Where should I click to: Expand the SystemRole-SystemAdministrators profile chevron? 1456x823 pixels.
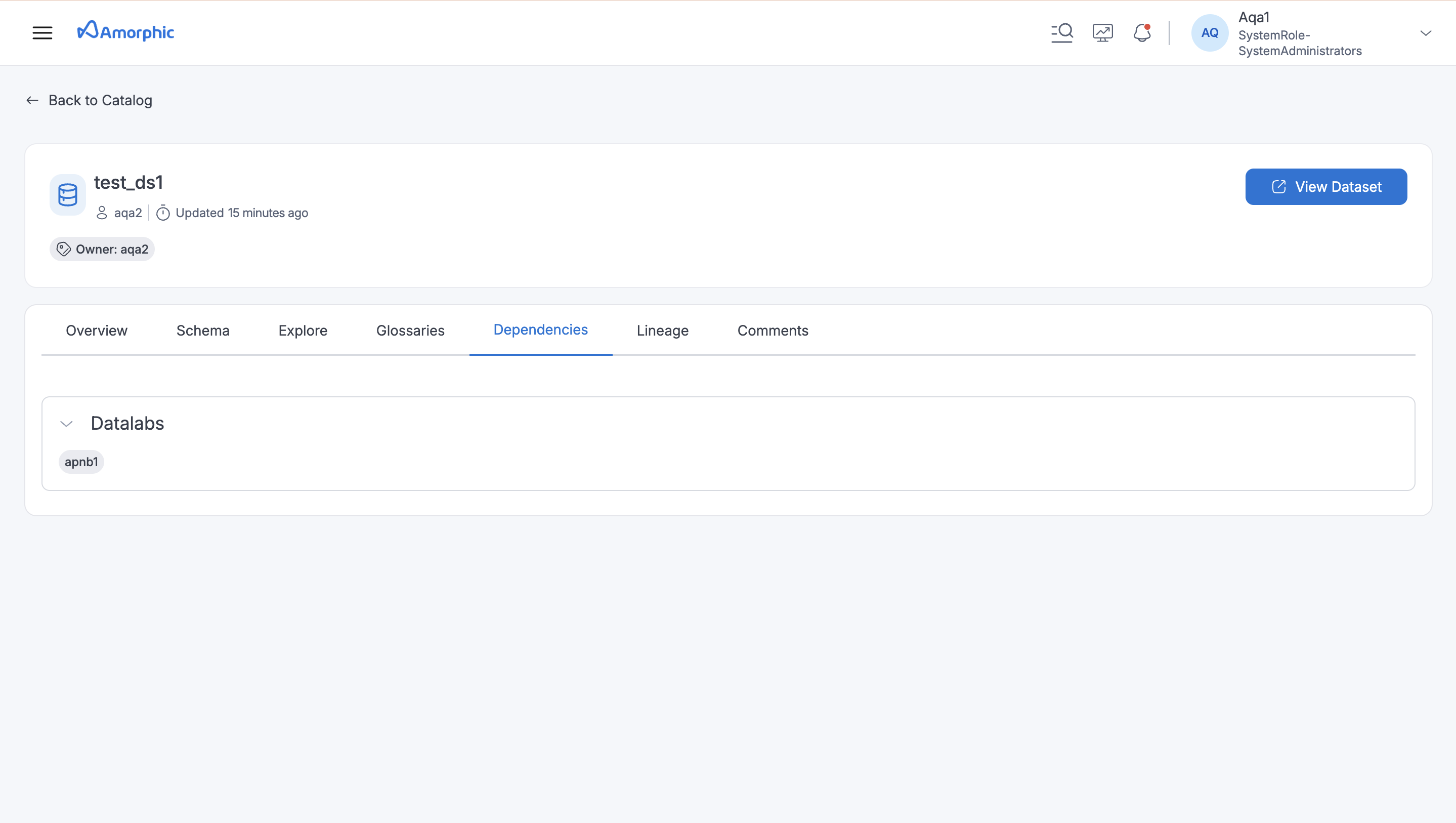point(1426,33)
